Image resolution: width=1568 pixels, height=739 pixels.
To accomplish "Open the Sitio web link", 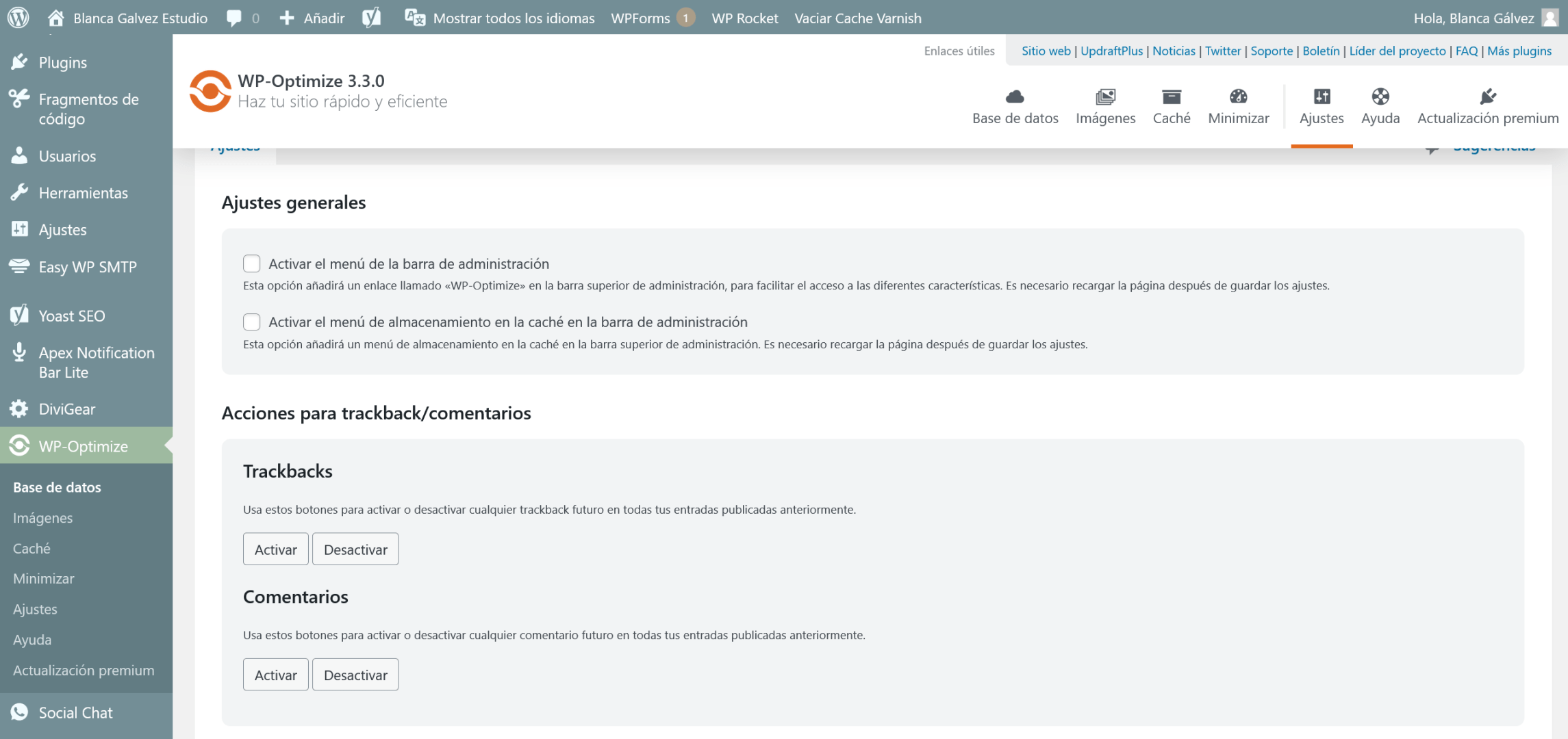I will coord(1046,51).
